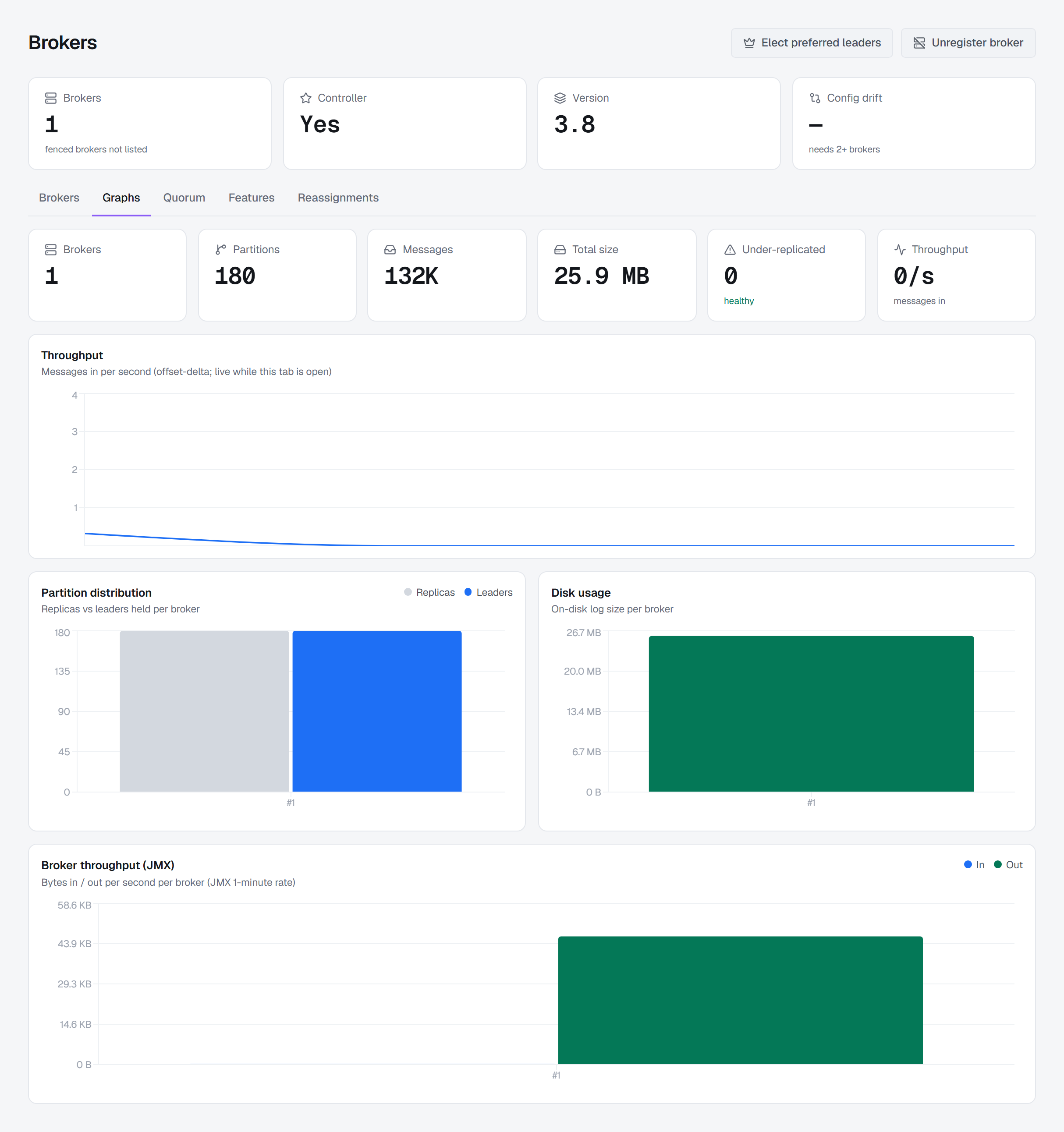Click the compare icon beside Config drift
Image resolution: width=1064 pixels, height=1132 pixels.
pyautogui.click(x=815, y=98)
